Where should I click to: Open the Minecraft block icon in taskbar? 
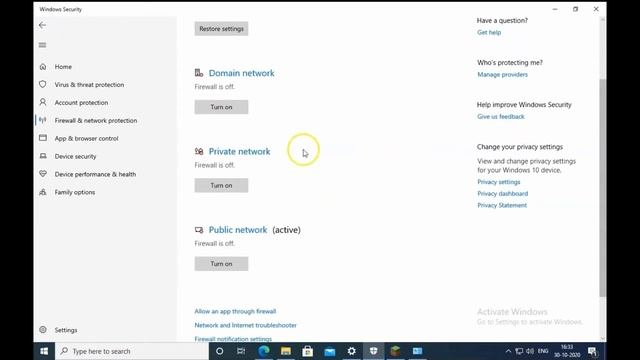coord(395,351)
